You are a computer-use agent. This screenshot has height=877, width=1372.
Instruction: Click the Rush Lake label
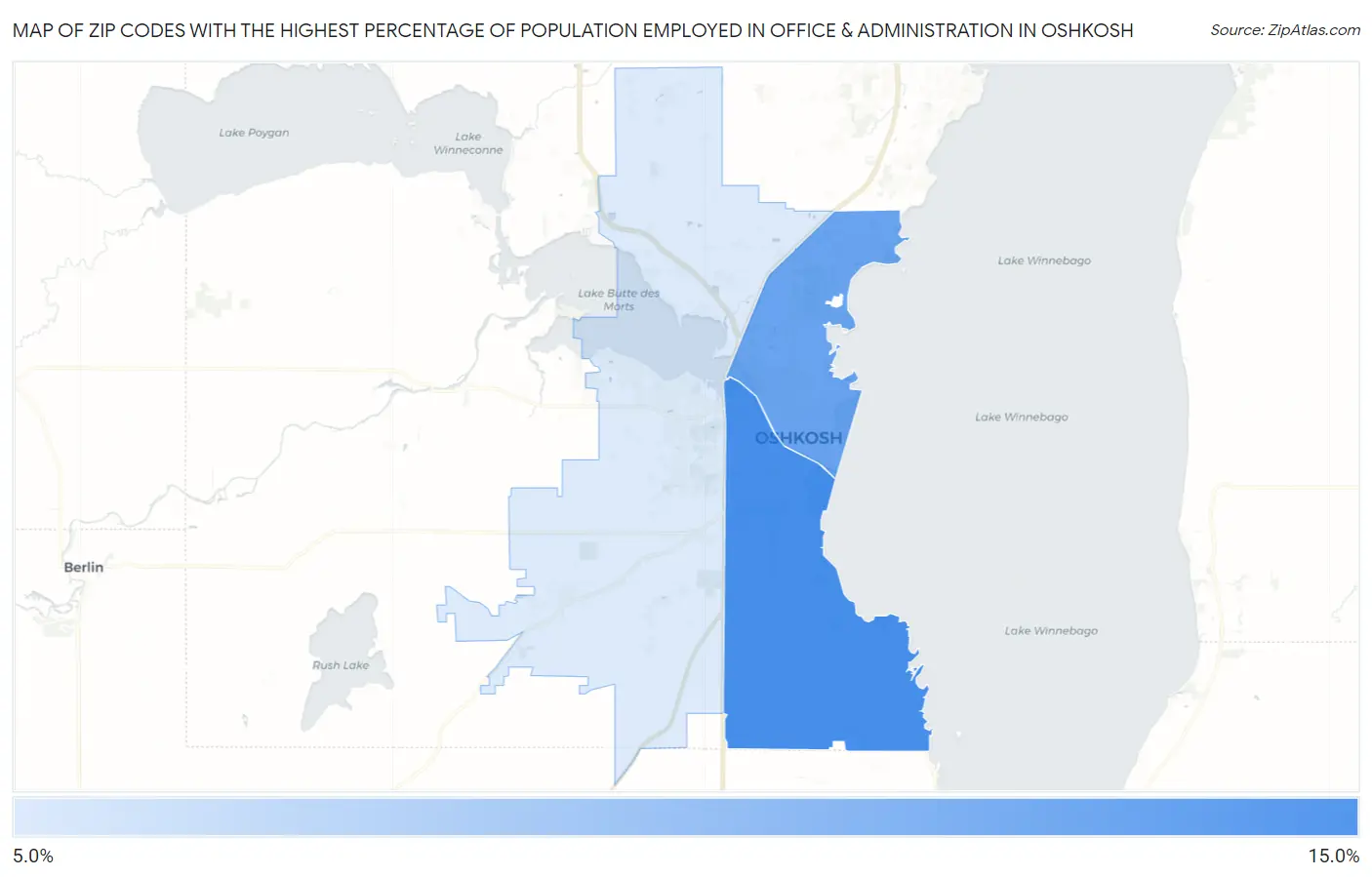coord(341,665)
